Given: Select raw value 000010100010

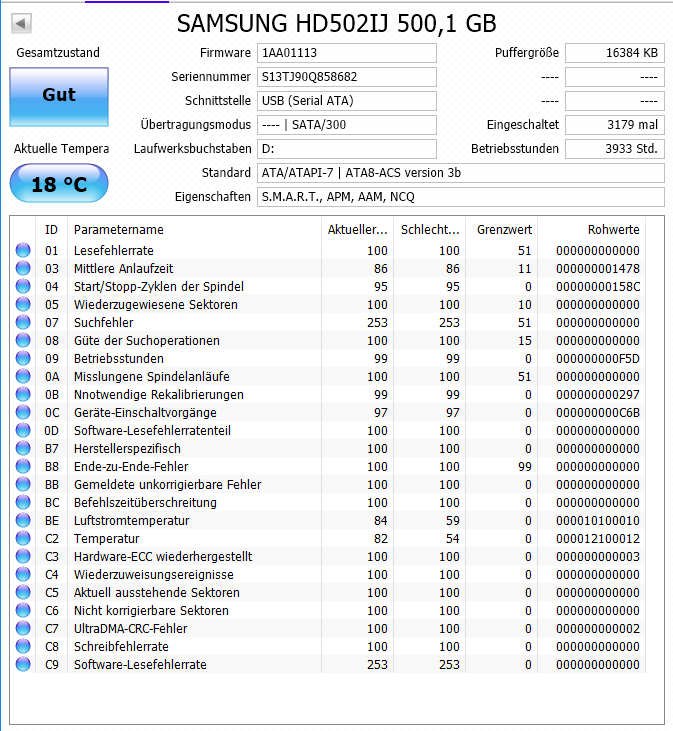Looking at the screenshot, I should tap(598, 520).
